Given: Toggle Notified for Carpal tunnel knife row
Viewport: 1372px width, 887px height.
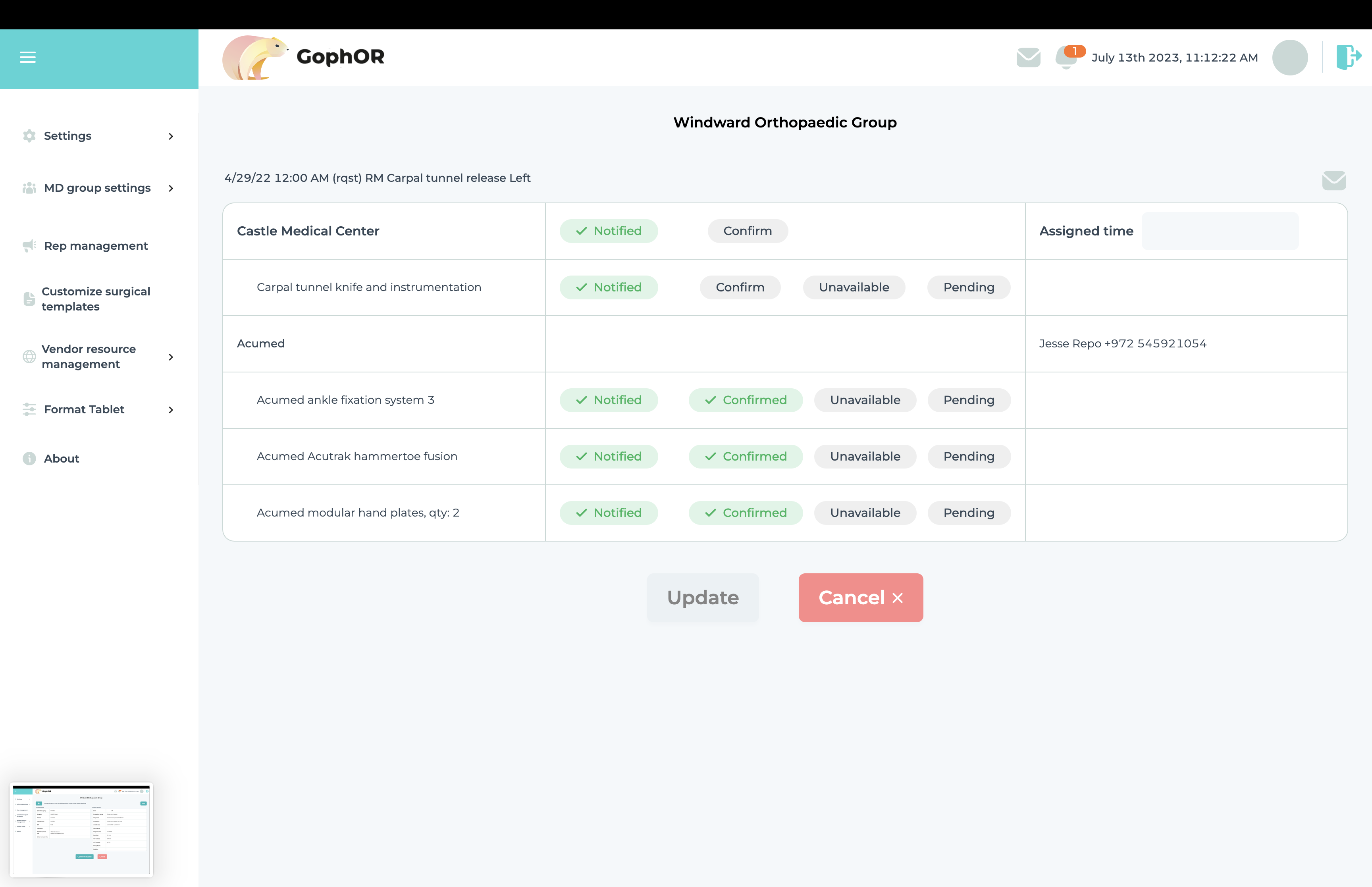Looking at the screenshot, I should (x=609, y=287).
